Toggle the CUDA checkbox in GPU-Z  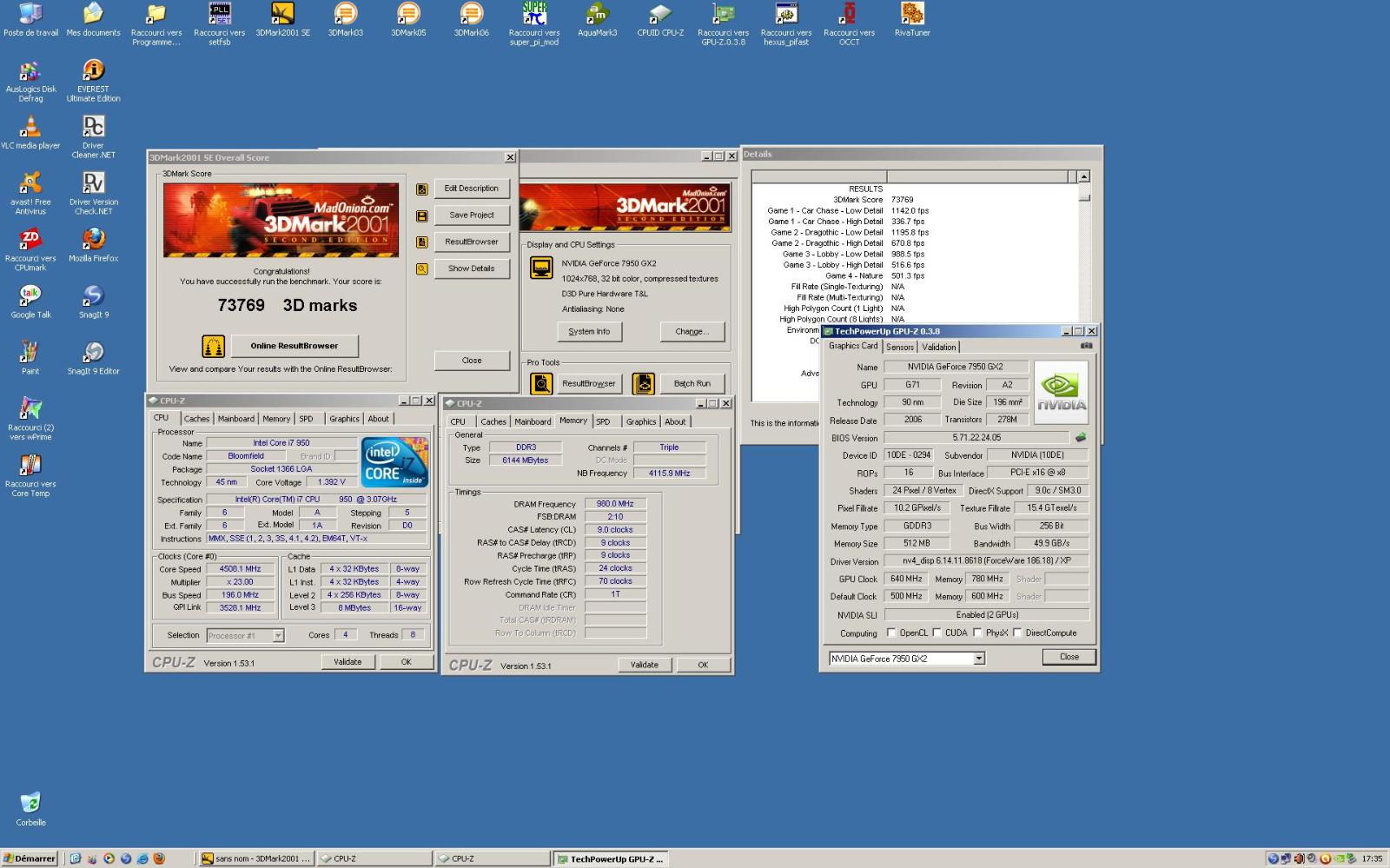click(937, 633)
